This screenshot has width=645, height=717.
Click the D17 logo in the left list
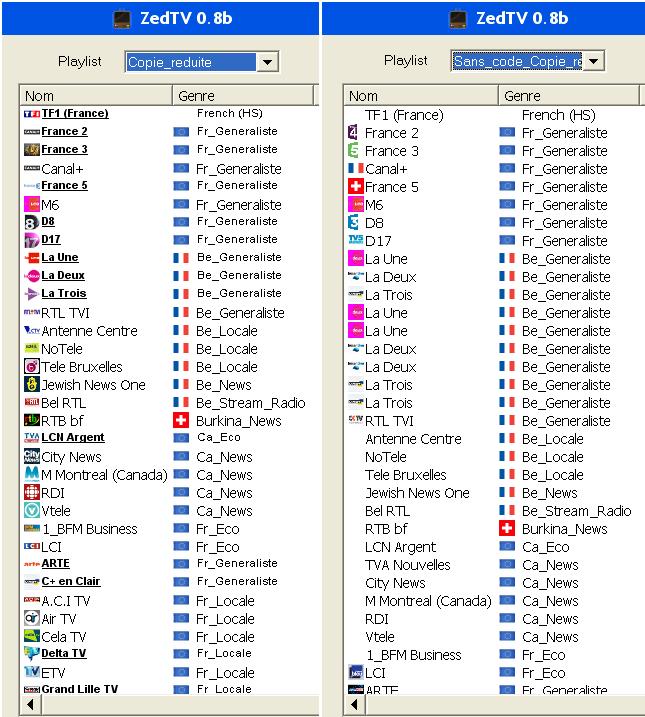tap(31, 240)
